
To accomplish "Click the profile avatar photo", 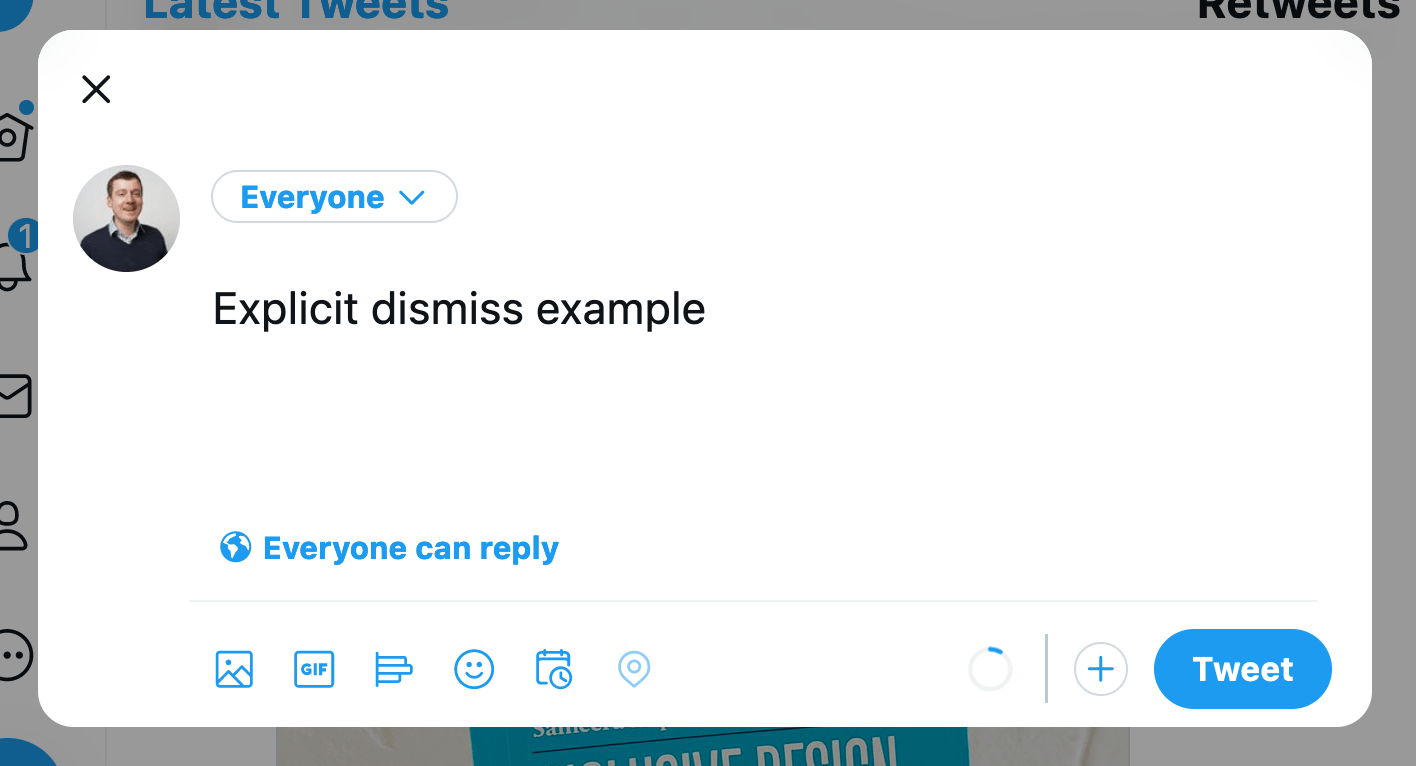I will (127, 218).
